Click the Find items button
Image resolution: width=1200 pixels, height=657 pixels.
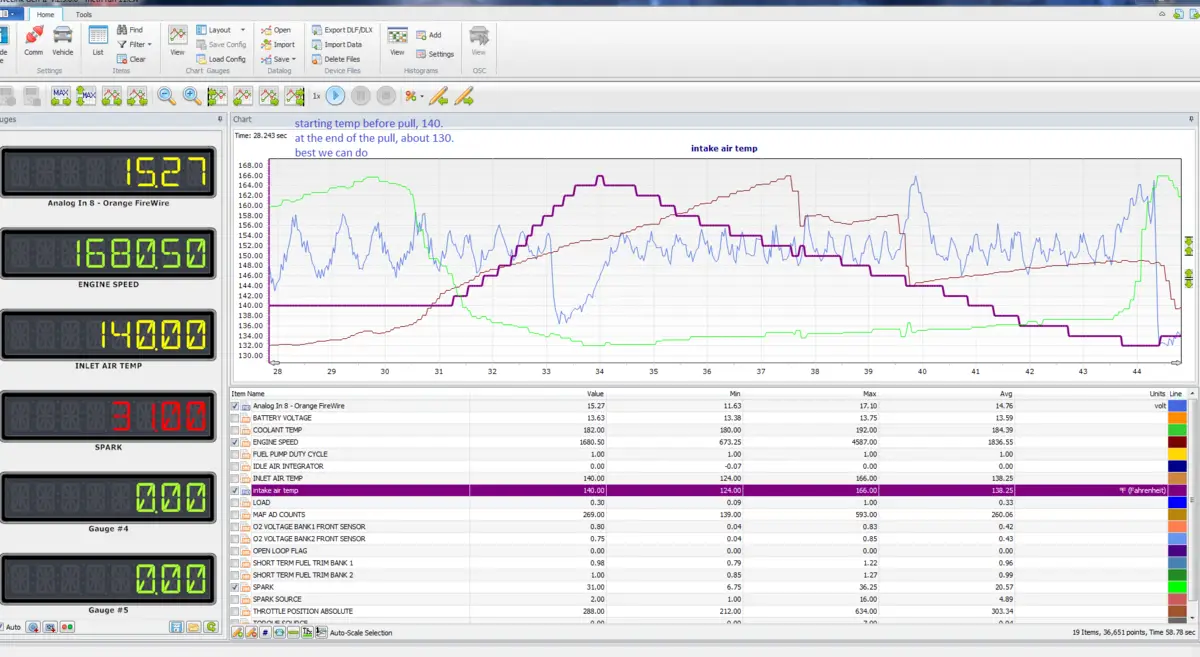click(x=130, y=30)
